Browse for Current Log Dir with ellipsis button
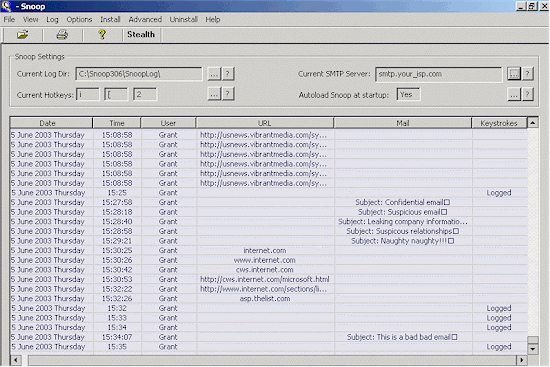The height and width of the screenshot is (367, 550). (x=214, y=74)
